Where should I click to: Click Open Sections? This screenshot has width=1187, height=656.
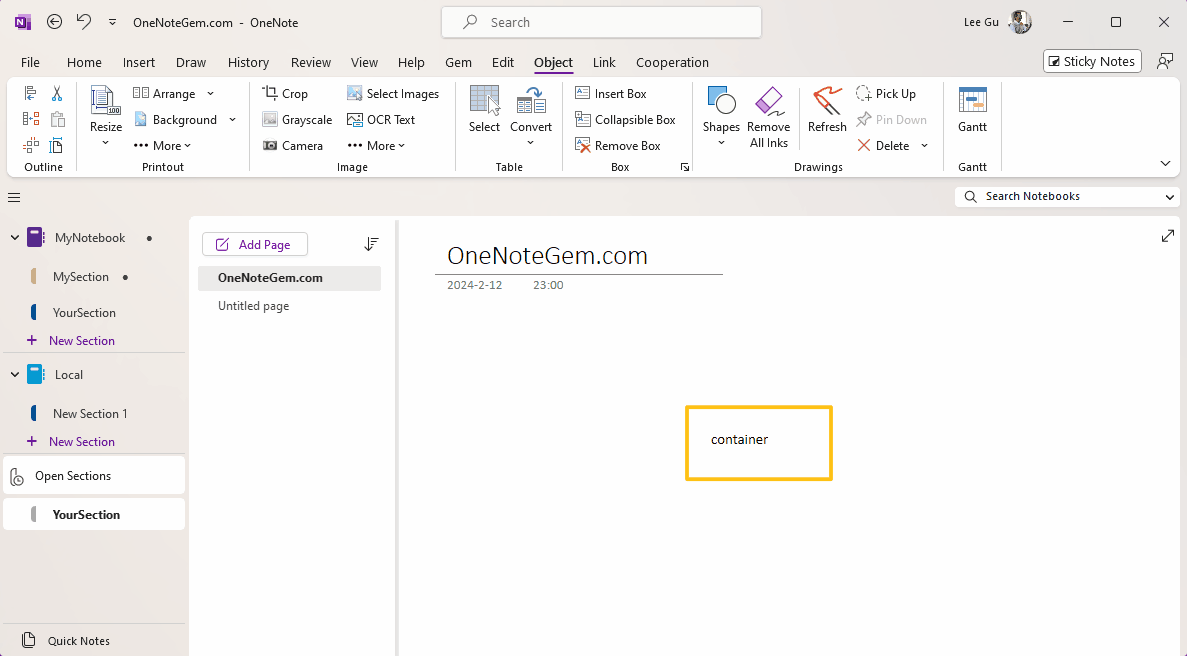94,476
